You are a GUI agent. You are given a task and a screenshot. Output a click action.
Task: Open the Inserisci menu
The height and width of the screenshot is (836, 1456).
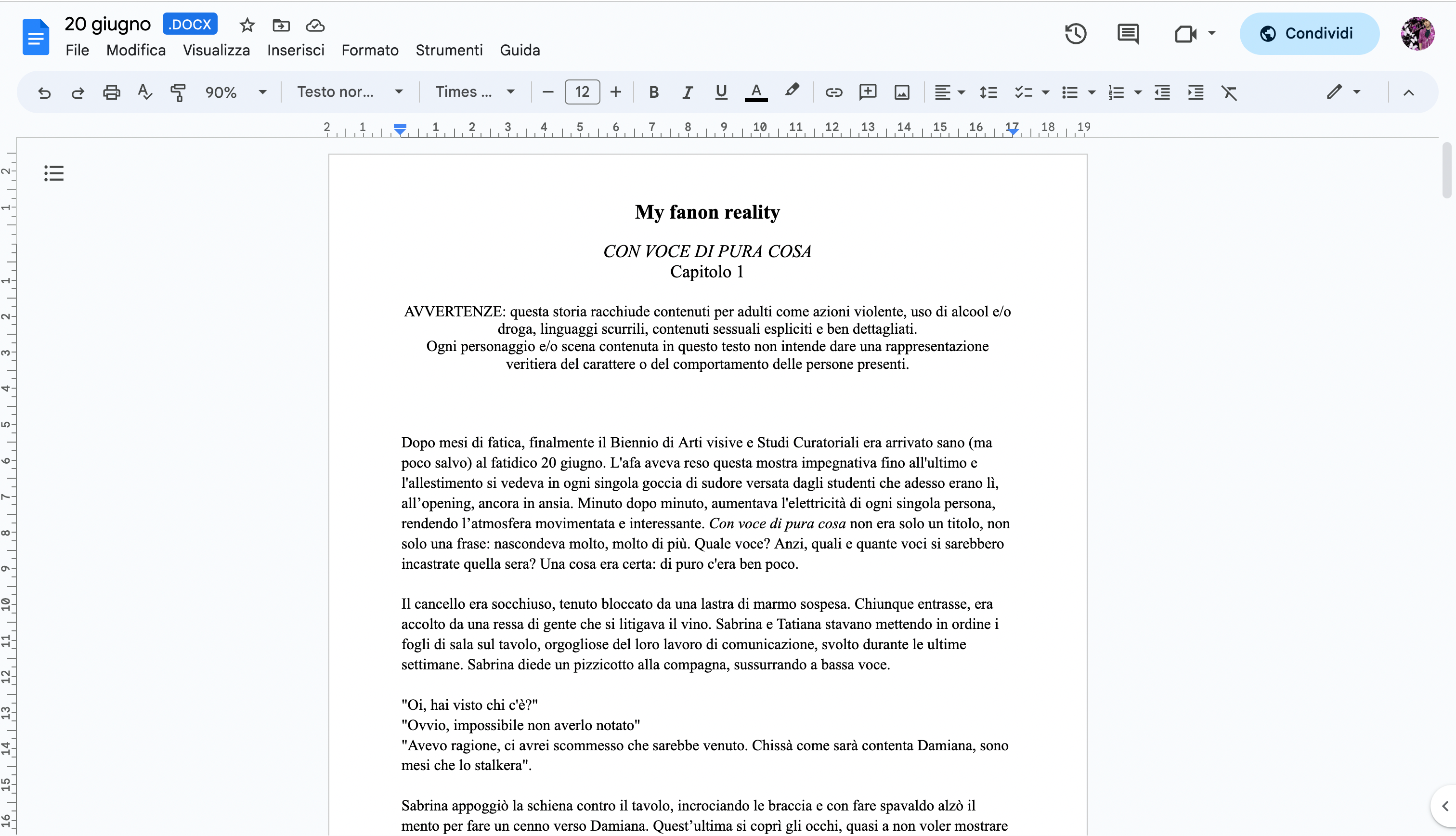click(296, 51)
